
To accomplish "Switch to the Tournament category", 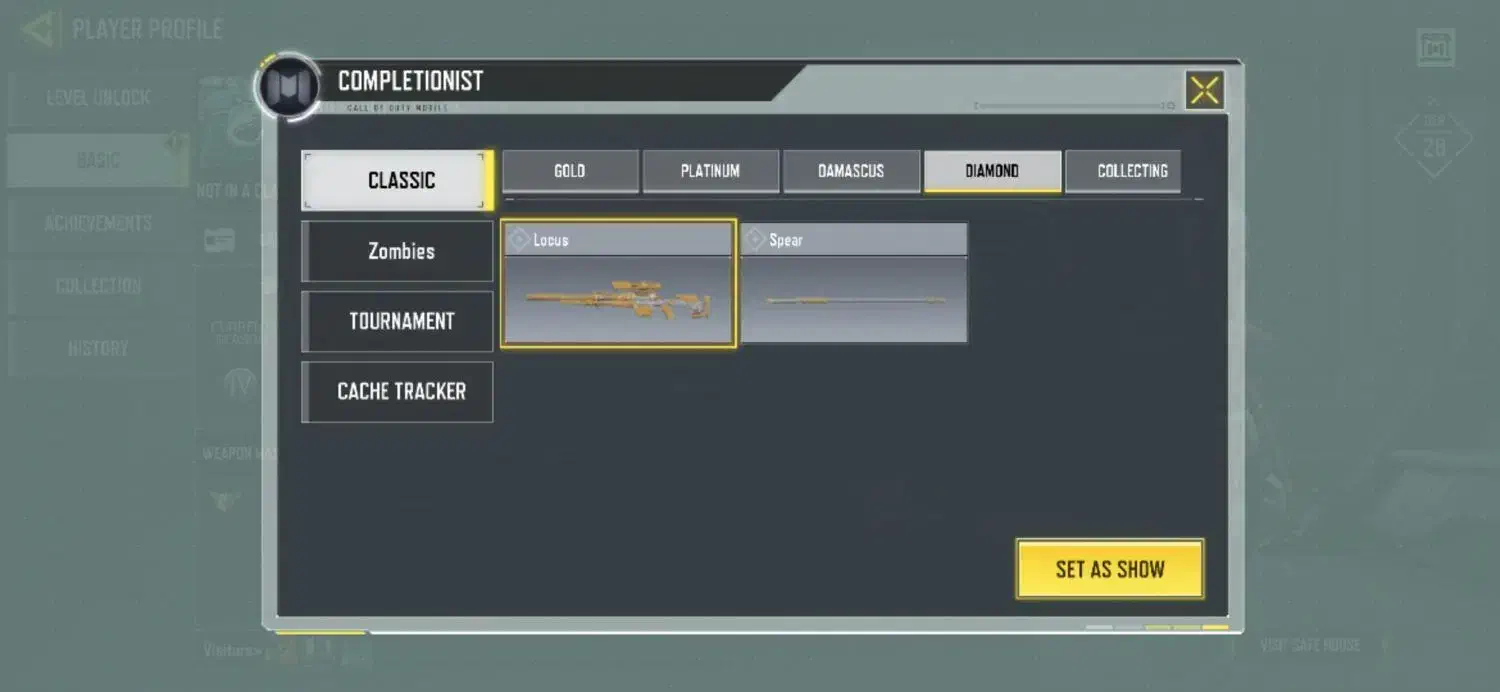I will coord(397,321).
